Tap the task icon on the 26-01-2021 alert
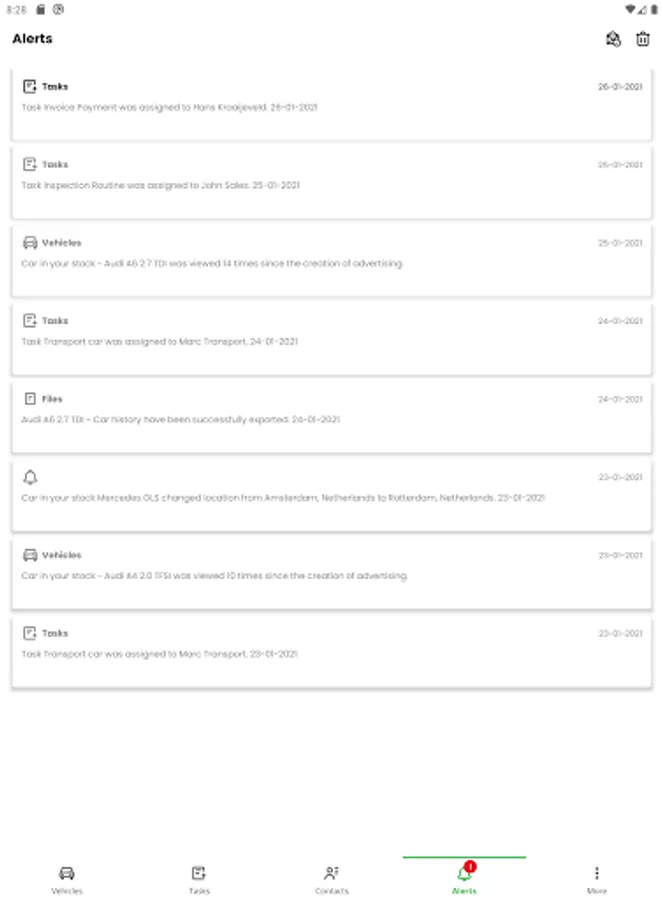Image resolution: width=663 pixels, height=900 pixels. click(x=30, y=87)
